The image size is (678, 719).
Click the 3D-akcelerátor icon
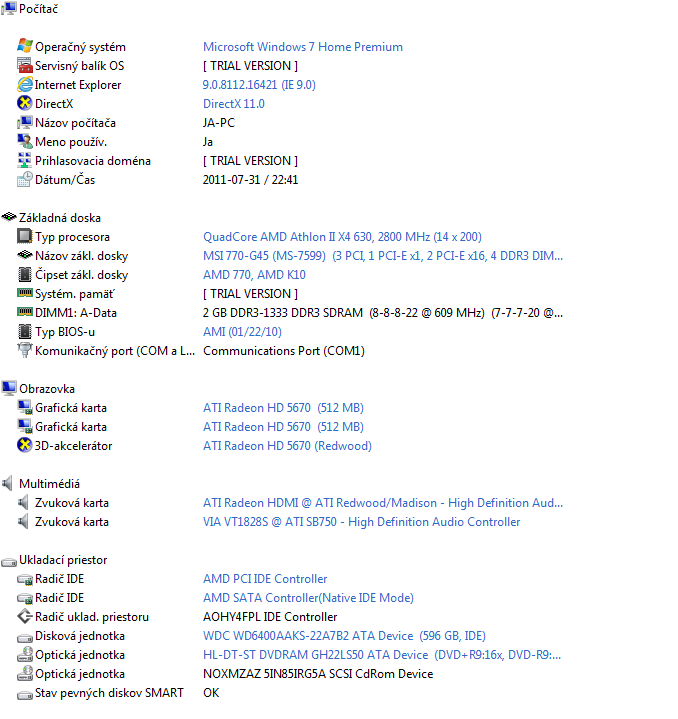25,445
